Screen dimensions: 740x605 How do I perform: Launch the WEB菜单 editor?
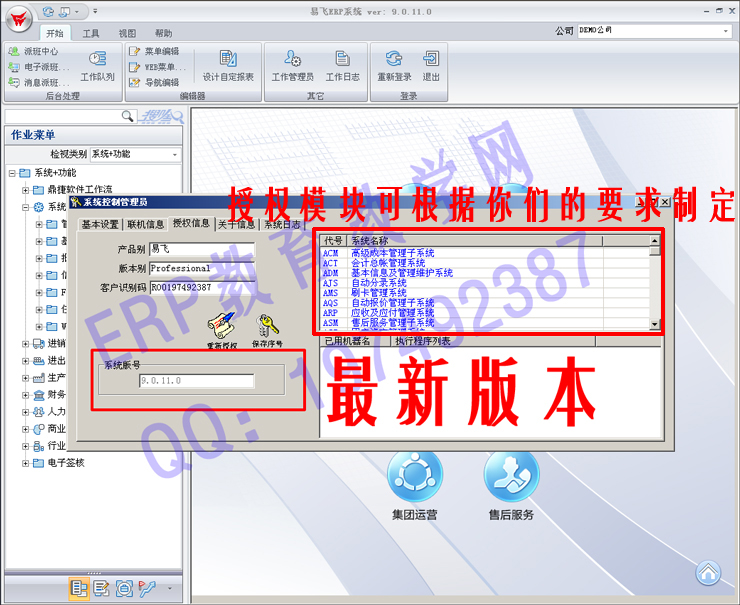[158, 67]
